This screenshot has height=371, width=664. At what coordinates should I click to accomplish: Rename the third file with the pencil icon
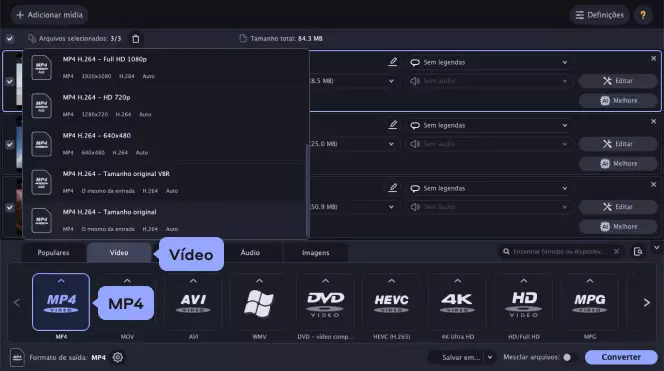(x=393, y=188)
